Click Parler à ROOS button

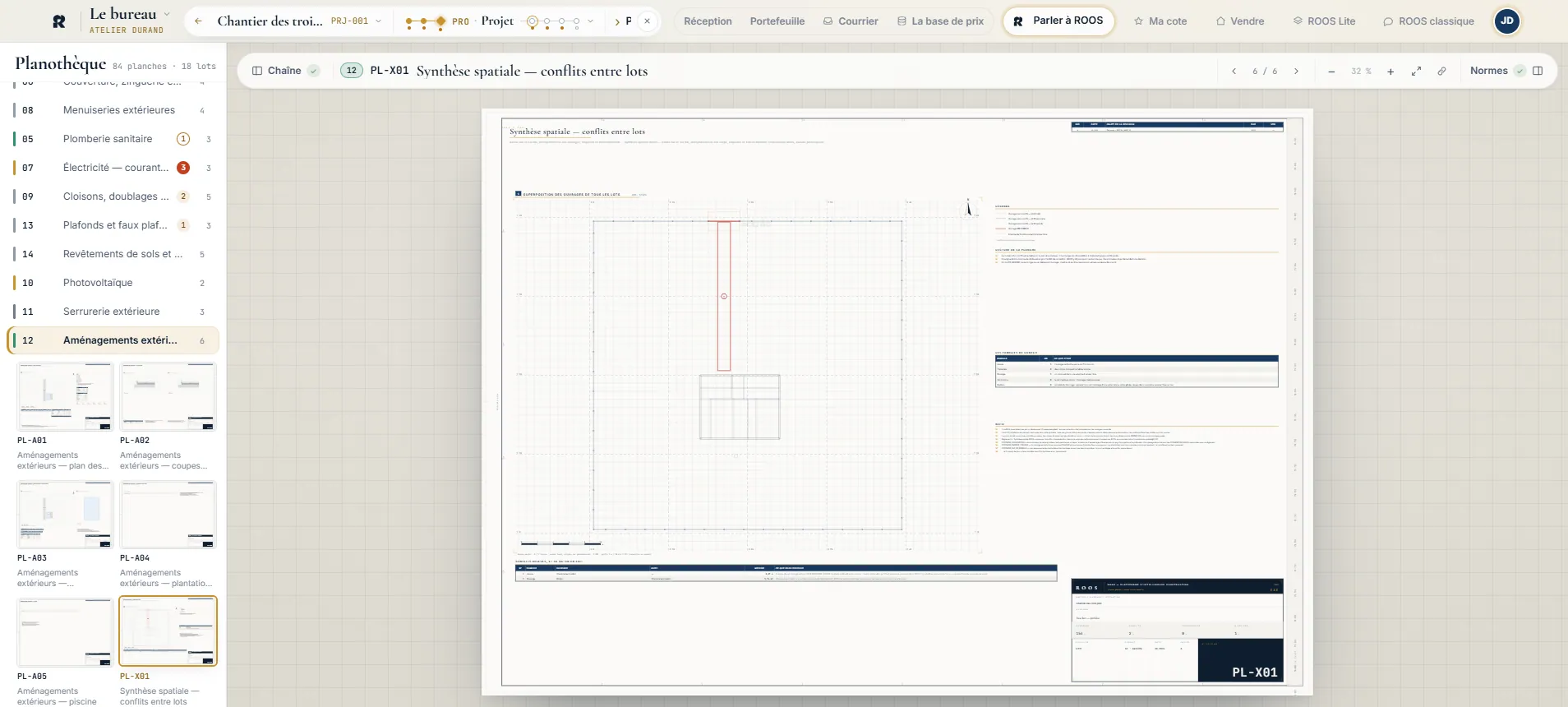click(x=1058, y=21)
